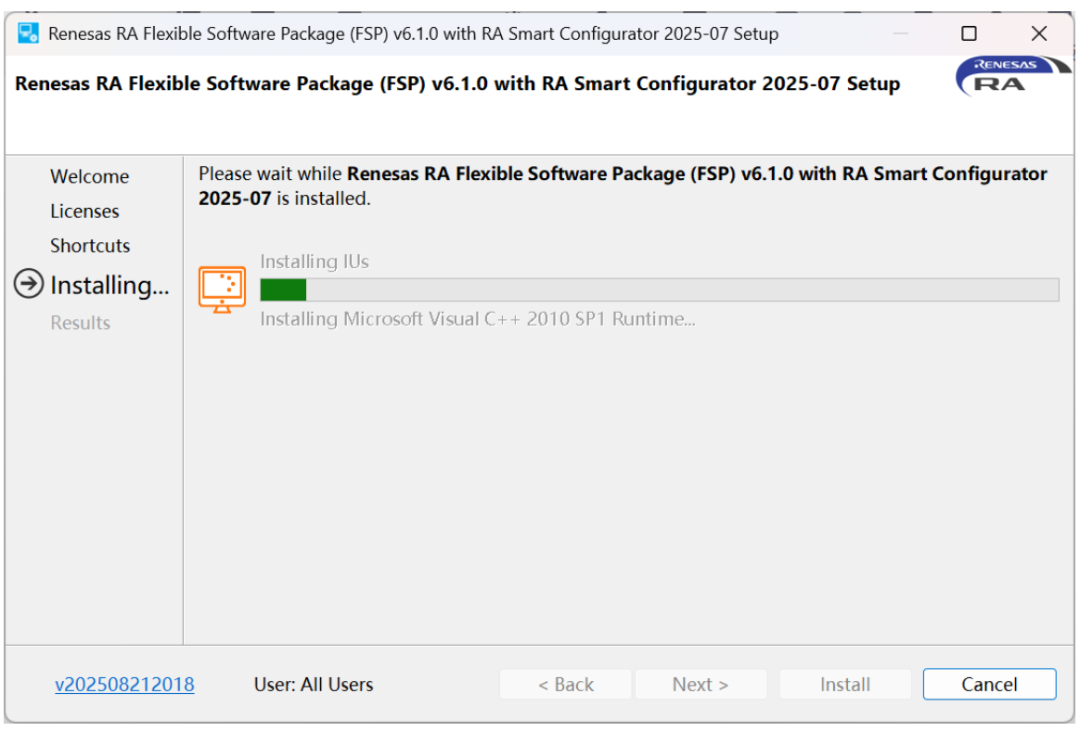Click the "Installing Microsoft Visual C++" status text
Viewport: 1080px width, 732px height.
477,319
